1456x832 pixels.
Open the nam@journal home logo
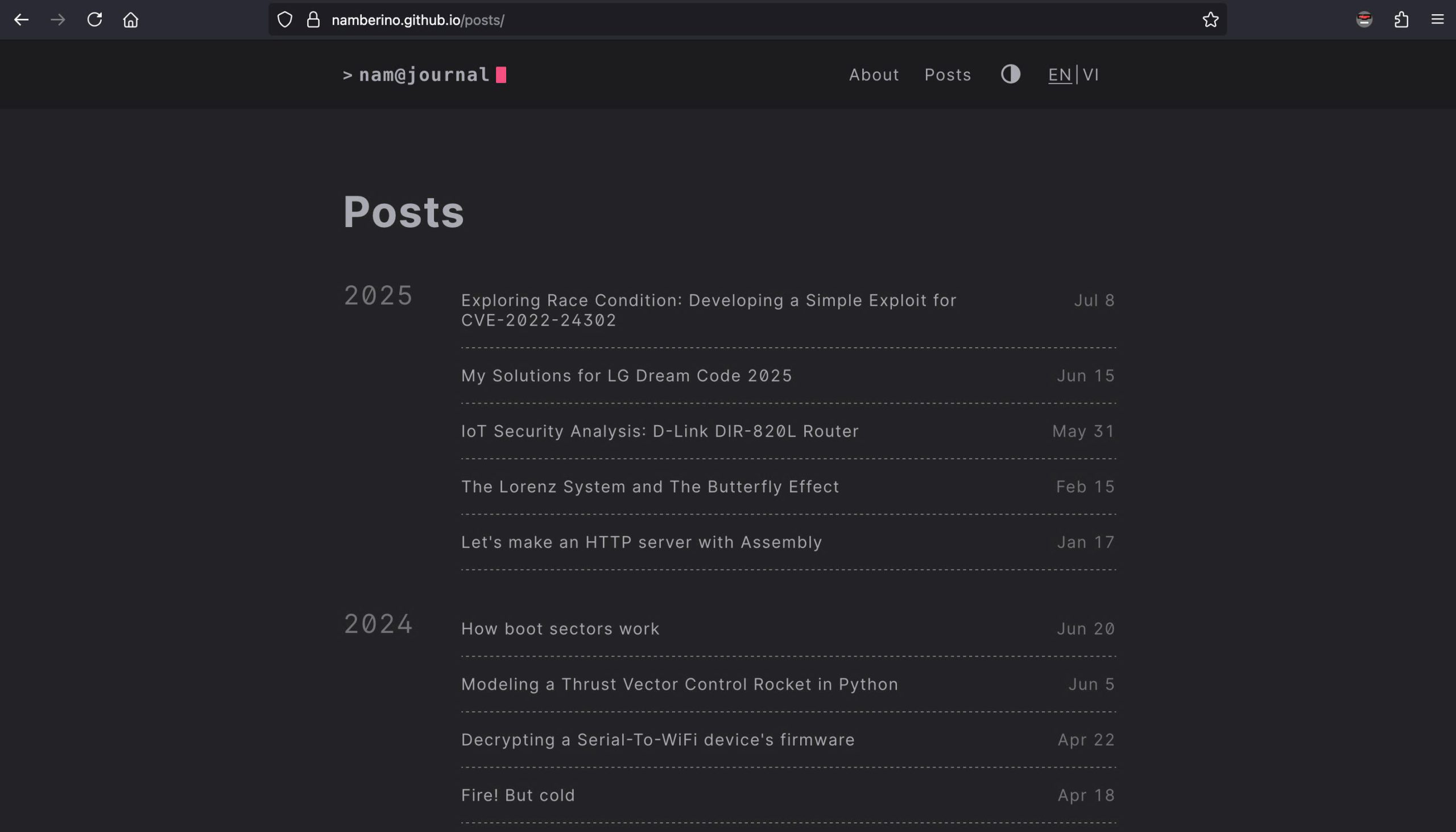424,75
